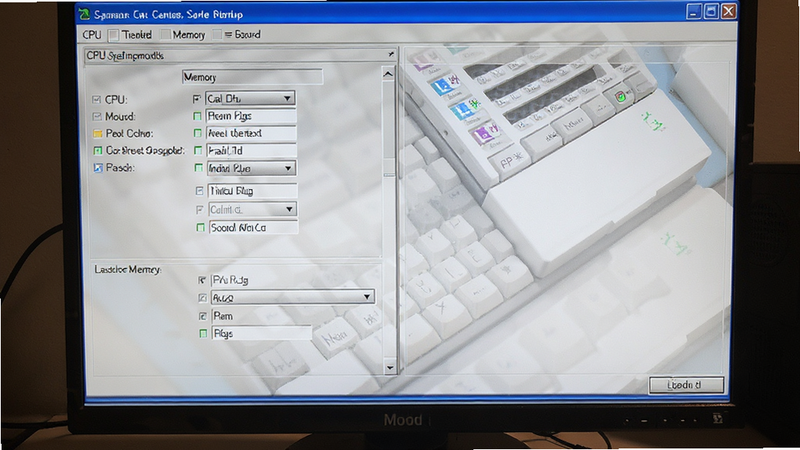Click the keyboard preview image

[x=567, y=212]
